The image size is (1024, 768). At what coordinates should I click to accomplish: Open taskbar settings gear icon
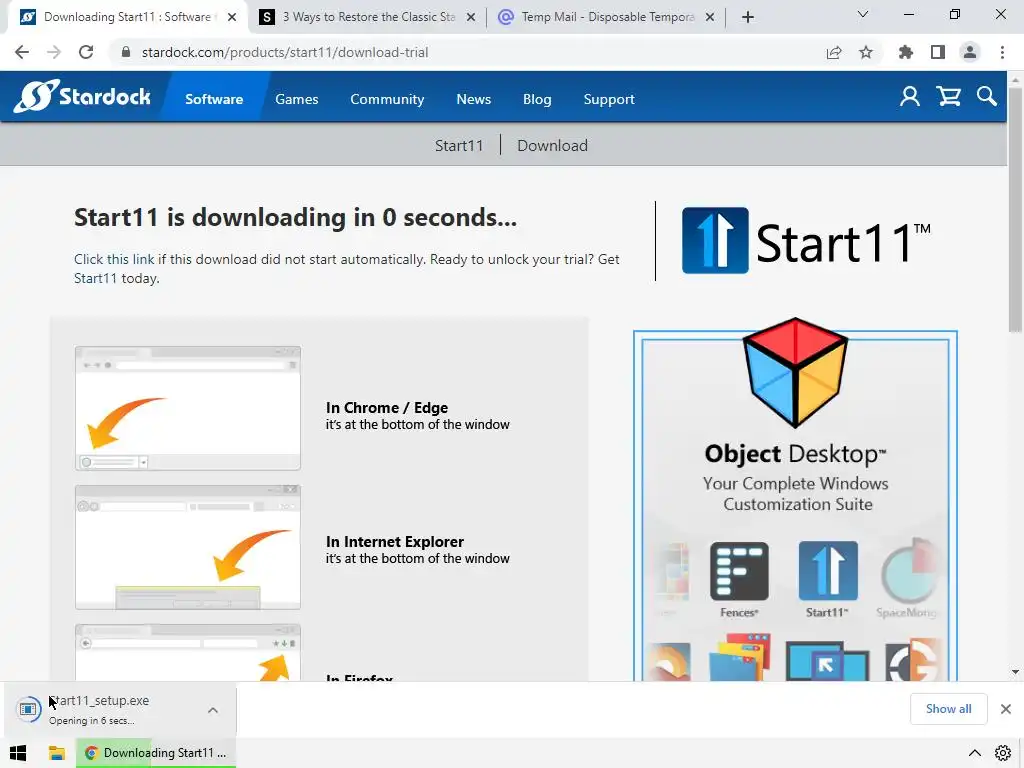click(x=1003, y=753)
